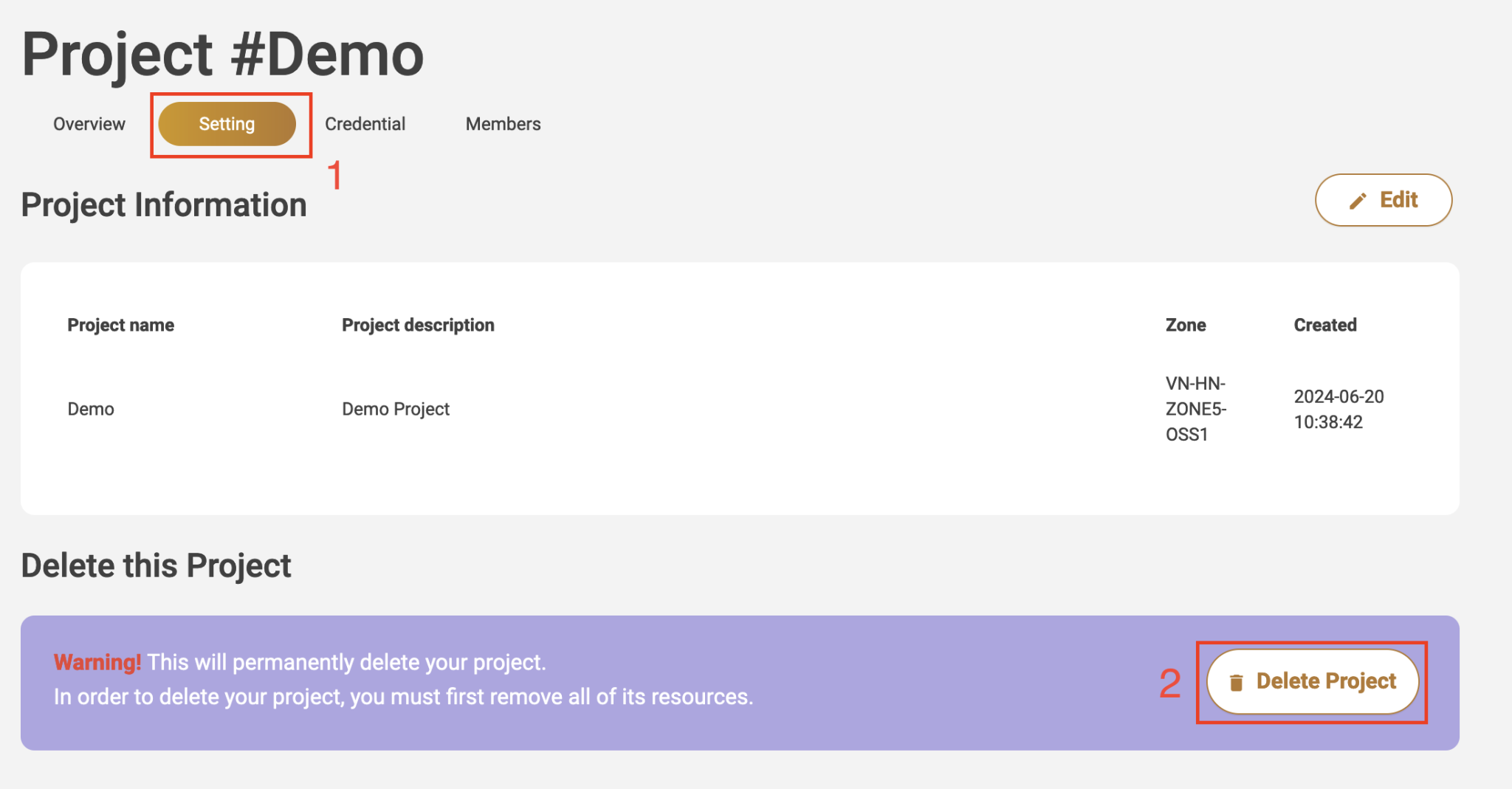The image size is (1512, 789).
Task: Select the Setting tab
Action: click(x=227, y=124)
